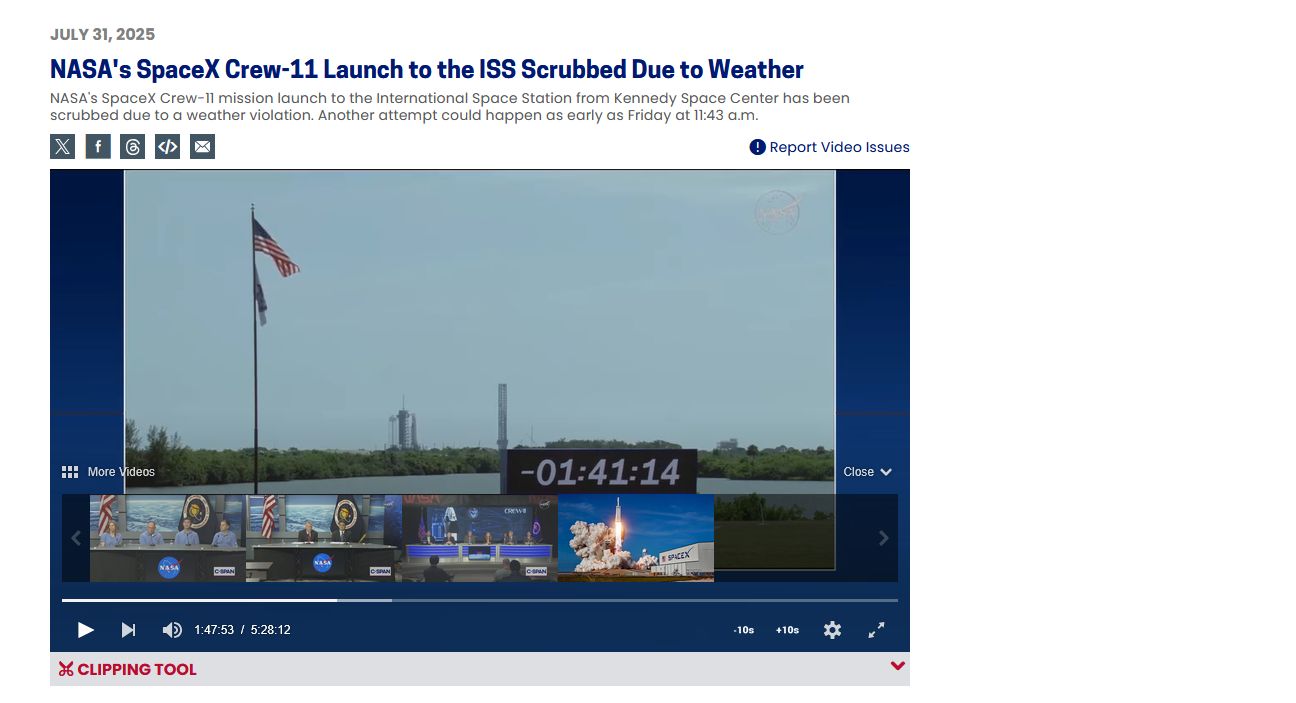The height and width of the screenshot is (703, 1296).
Task: Rewind the video 10 seconds
Action: (744, 630)
